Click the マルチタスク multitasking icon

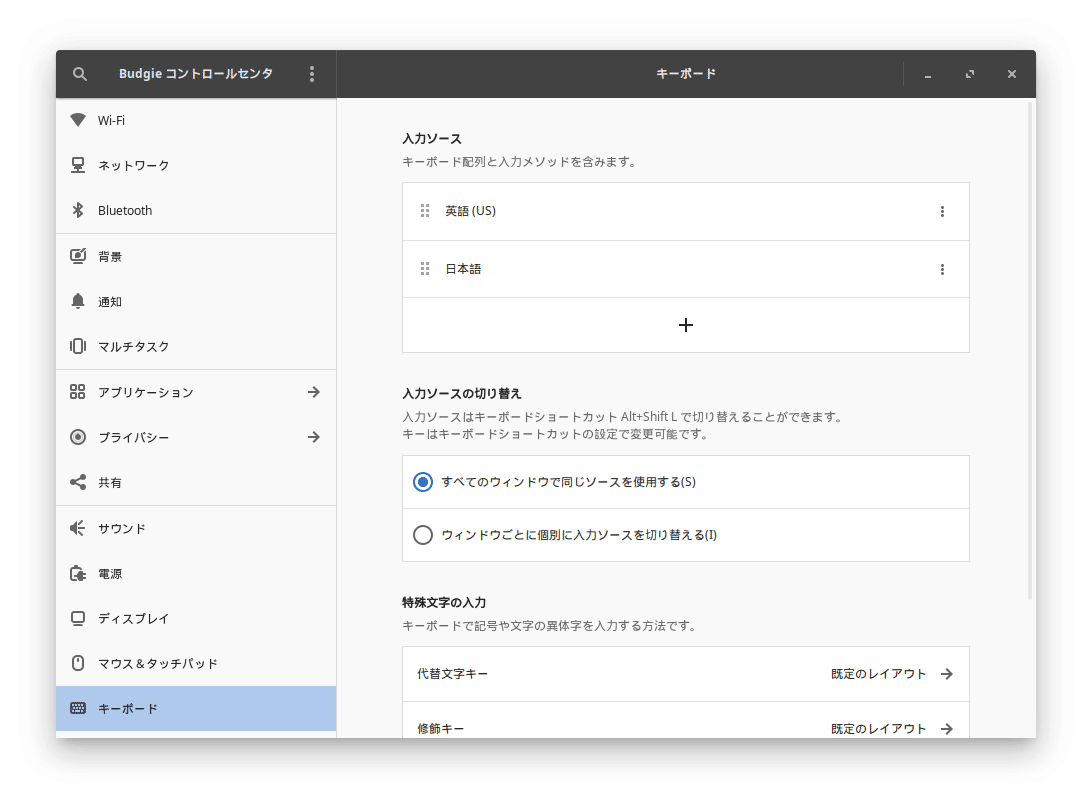coord(78,346)
